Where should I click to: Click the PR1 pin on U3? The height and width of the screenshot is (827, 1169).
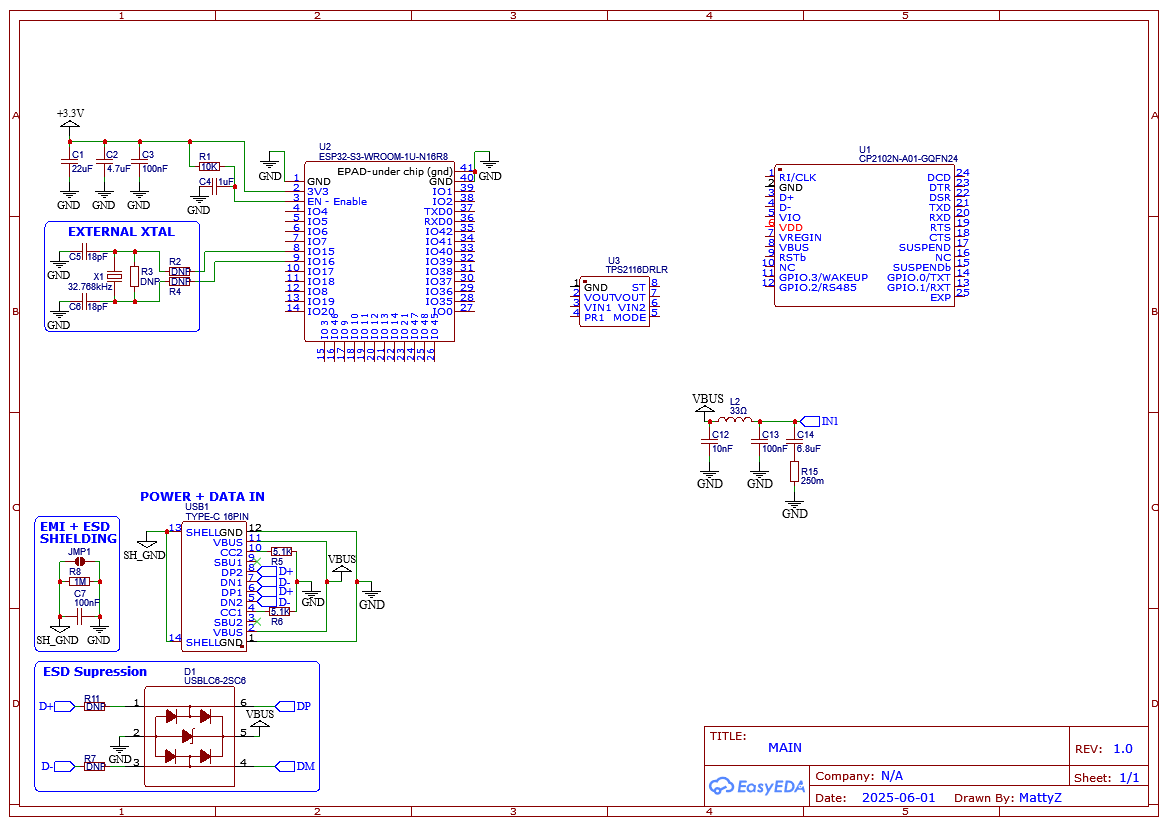click(x=594, y=318)
